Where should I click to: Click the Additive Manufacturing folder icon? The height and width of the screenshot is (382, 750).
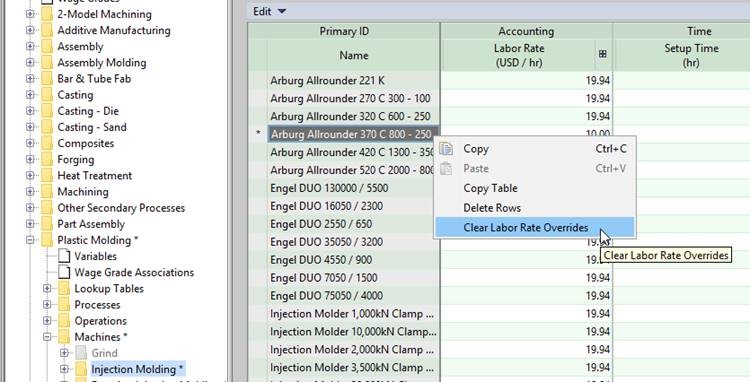pos(47,31)
